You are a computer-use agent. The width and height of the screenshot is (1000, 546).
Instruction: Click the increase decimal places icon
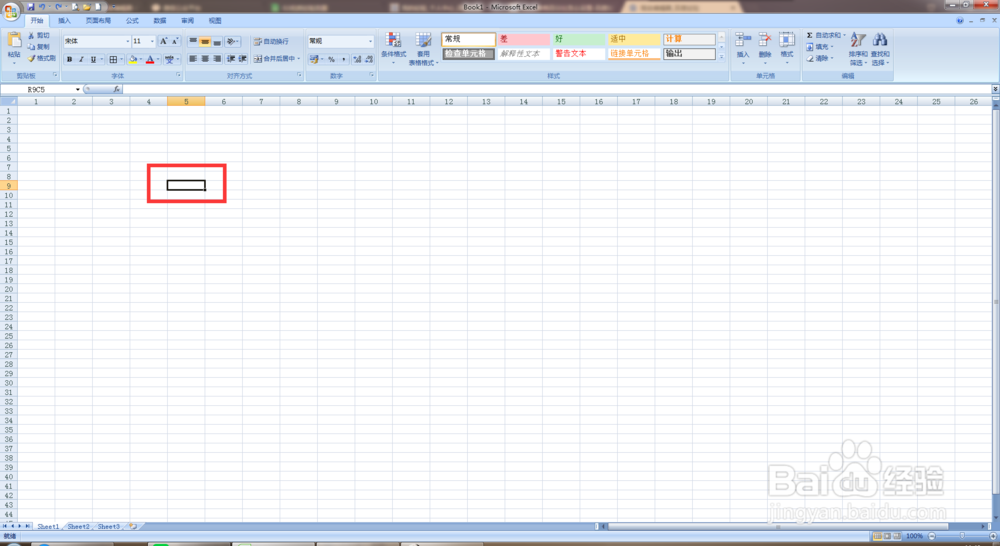[357, 59]
